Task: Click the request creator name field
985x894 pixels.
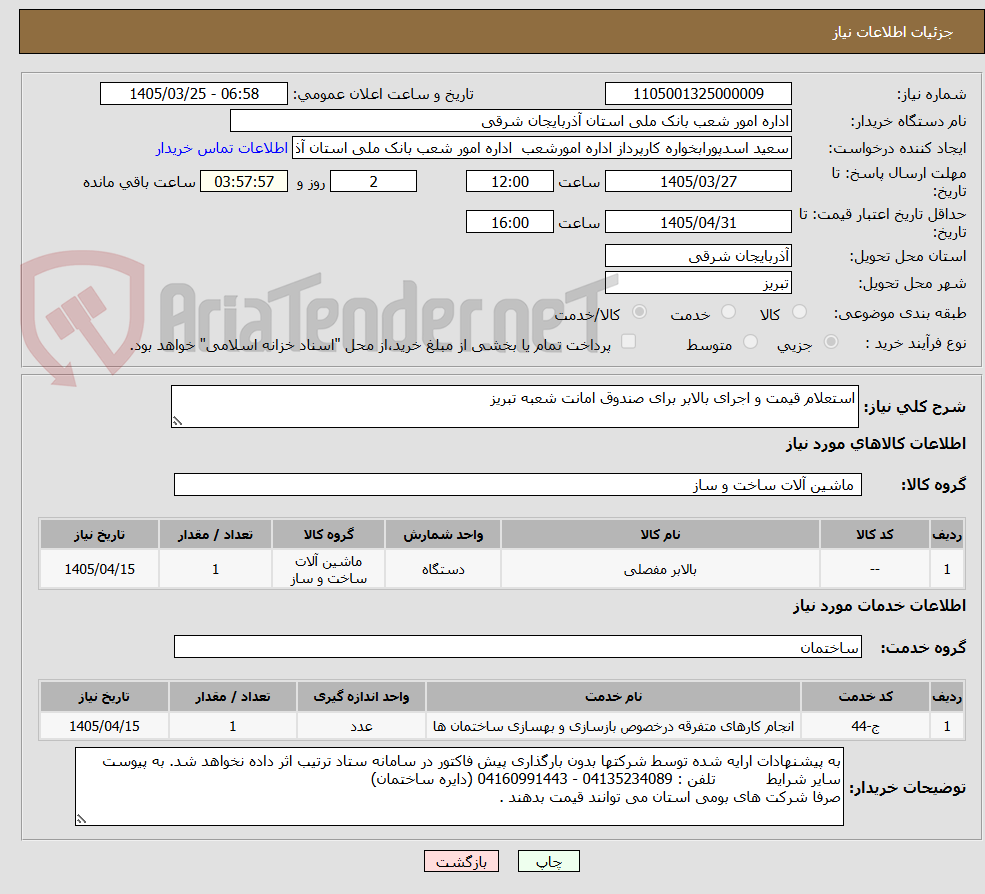Action: pos(541,148)
